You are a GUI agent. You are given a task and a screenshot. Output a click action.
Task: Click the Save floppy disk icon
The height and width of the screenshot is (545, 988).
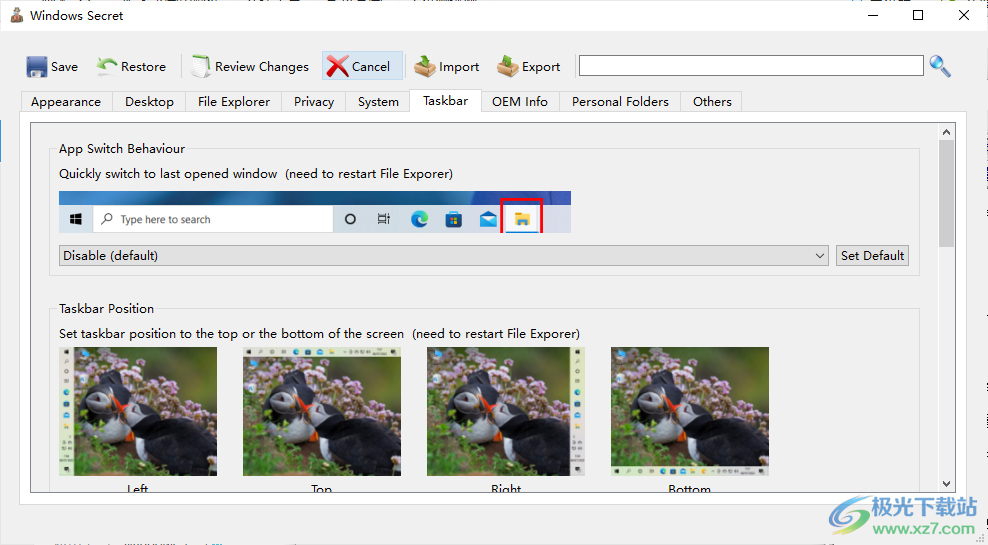click(x=37, y=67)
